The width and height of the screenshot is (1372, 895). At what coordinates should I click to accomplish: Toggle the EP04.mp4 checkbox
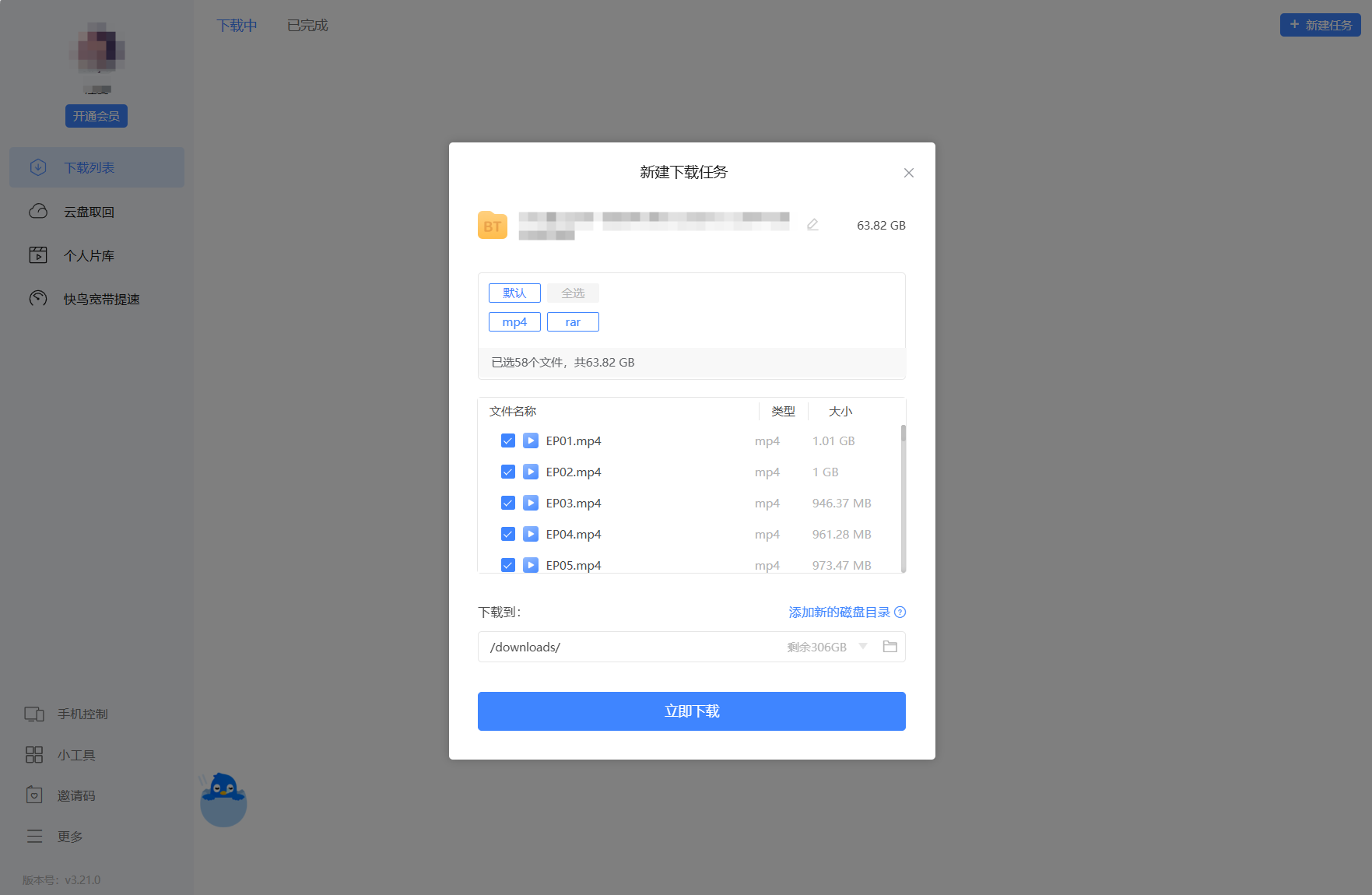[508, 535]
